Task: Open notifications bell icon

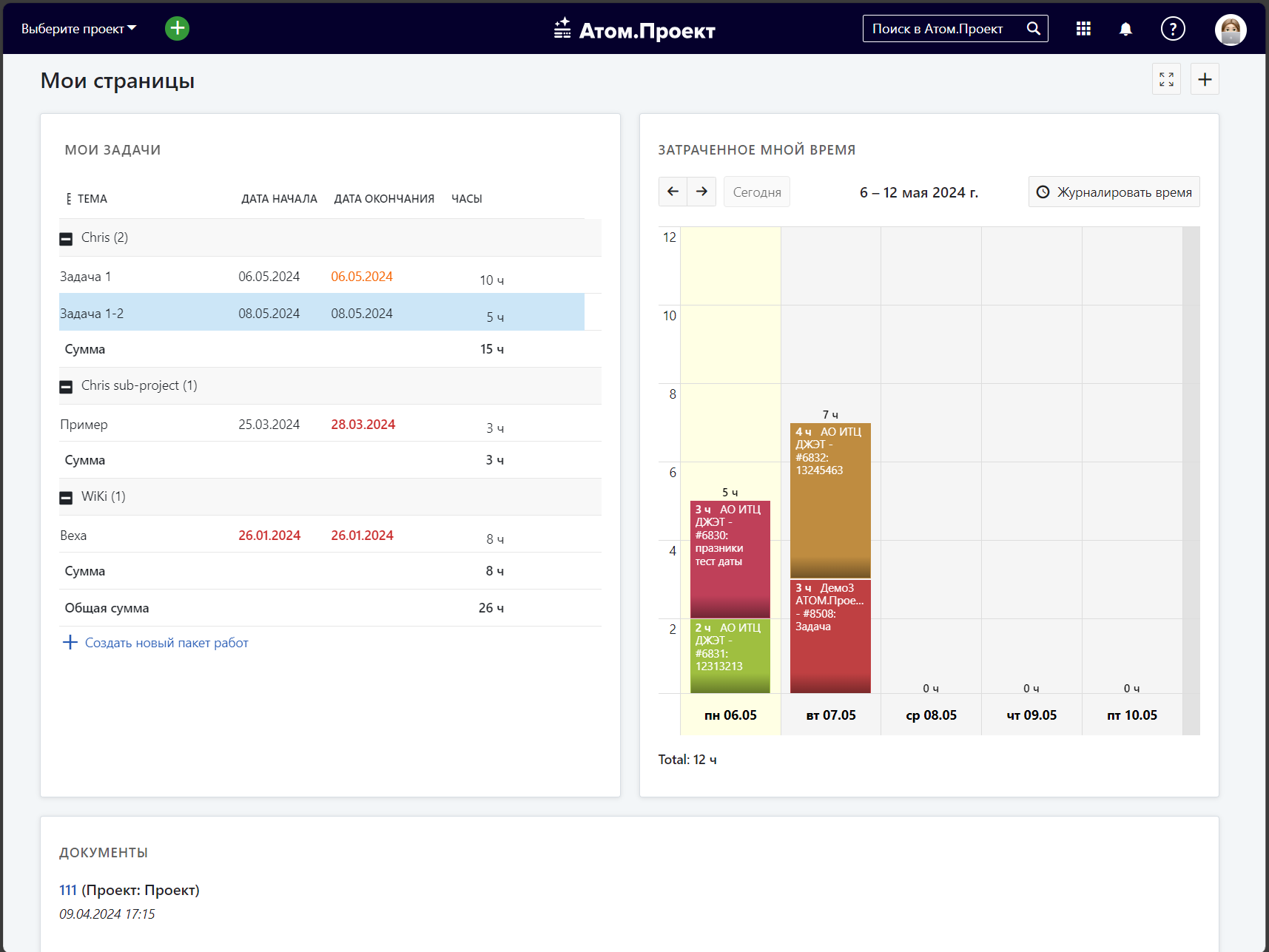Action: coord(1125,29)
